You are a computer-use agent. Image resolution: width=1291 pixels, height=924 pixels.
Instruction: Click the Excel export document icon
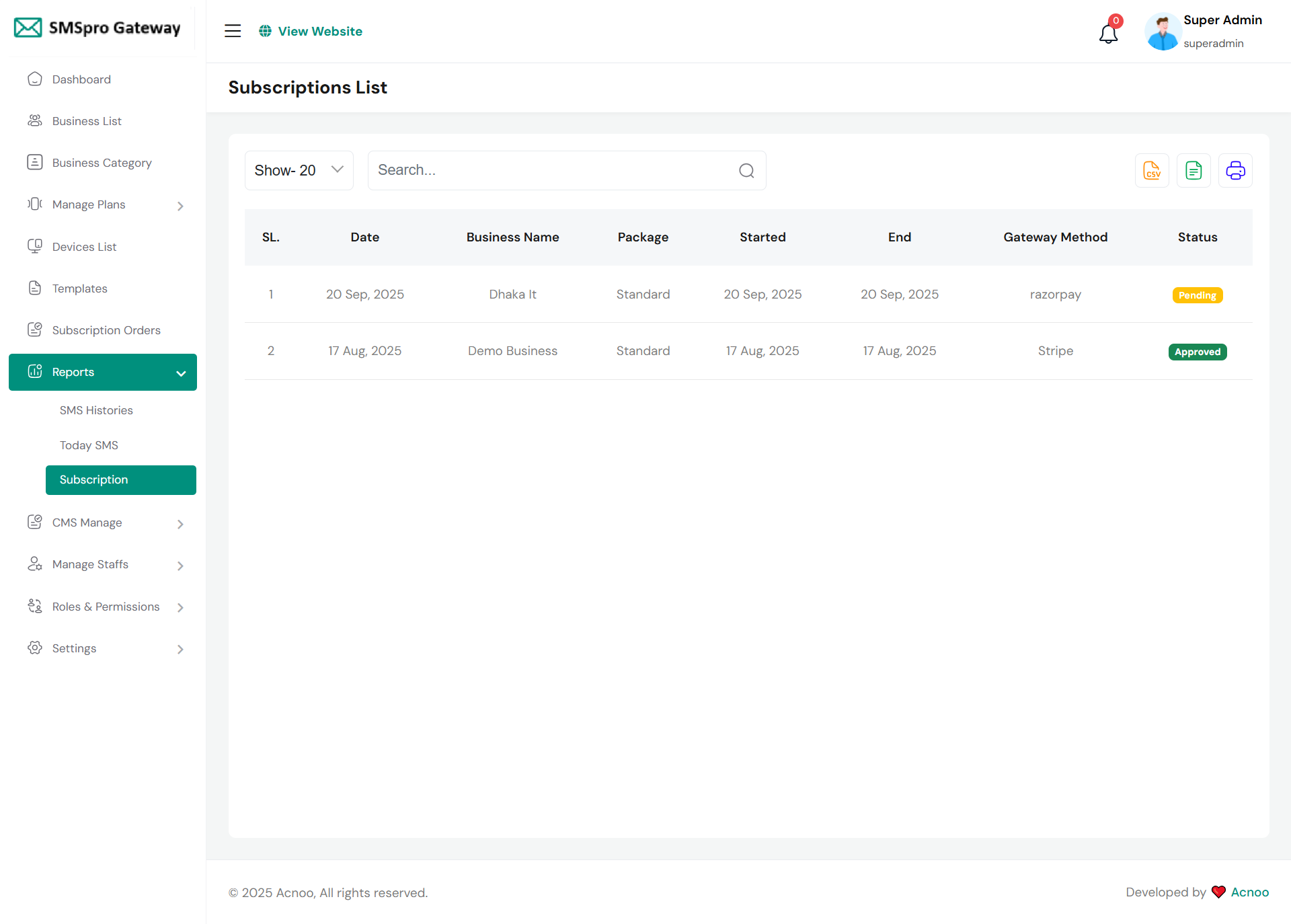(x=1194, y=171)
